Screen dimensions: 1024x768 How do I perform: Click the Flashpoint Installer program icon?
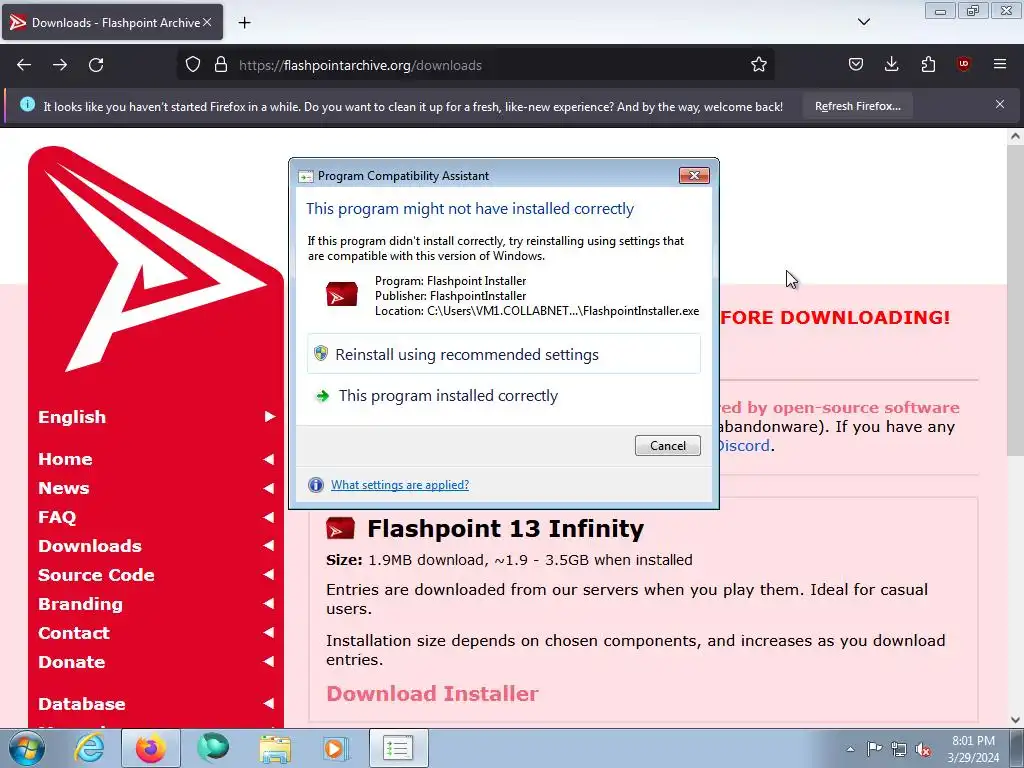tap(342, 295)
